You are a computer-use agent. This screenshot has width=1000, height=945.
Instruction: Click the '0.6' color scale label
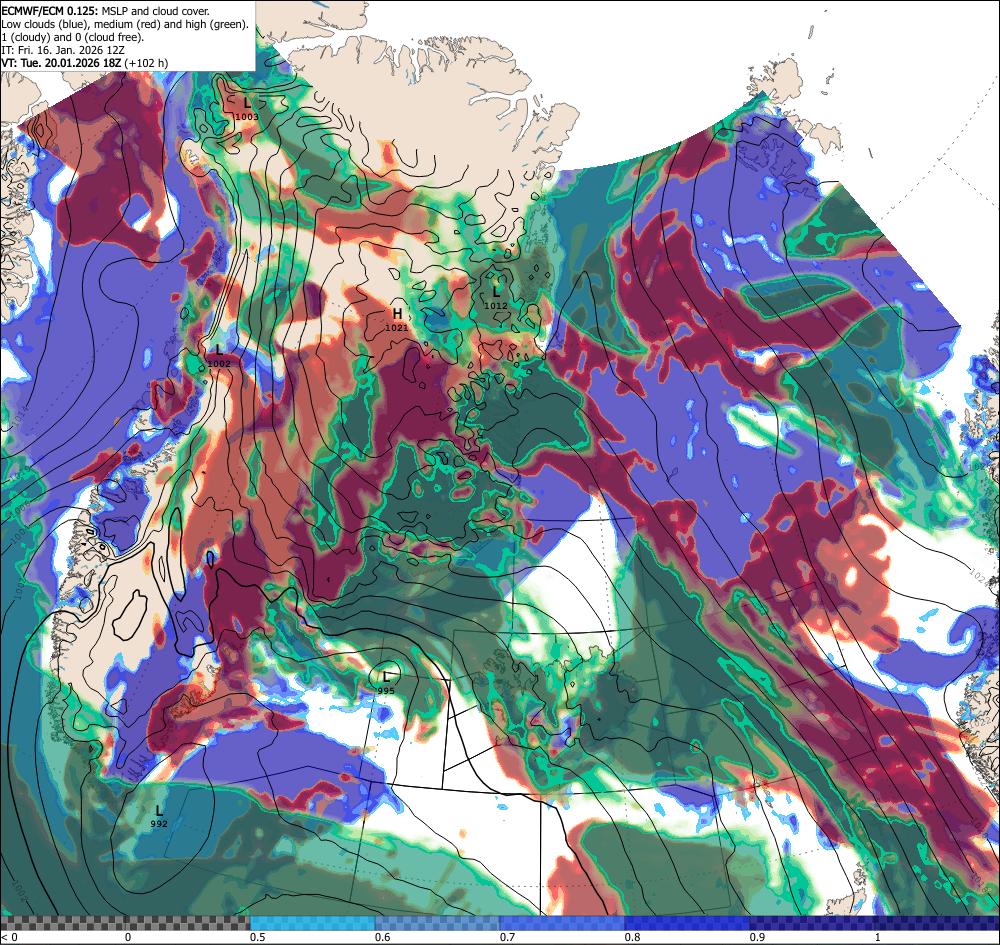383,937
